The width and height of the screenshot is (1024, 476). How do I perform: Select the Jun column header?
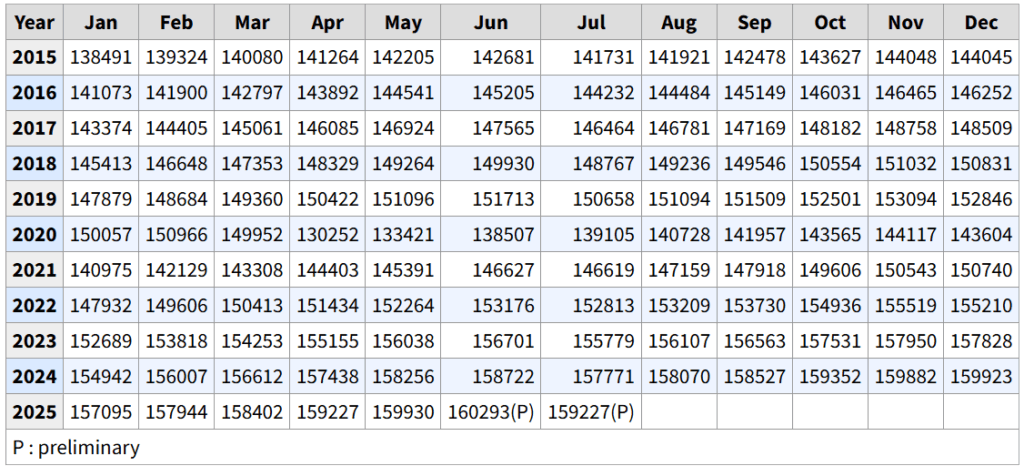490,22
